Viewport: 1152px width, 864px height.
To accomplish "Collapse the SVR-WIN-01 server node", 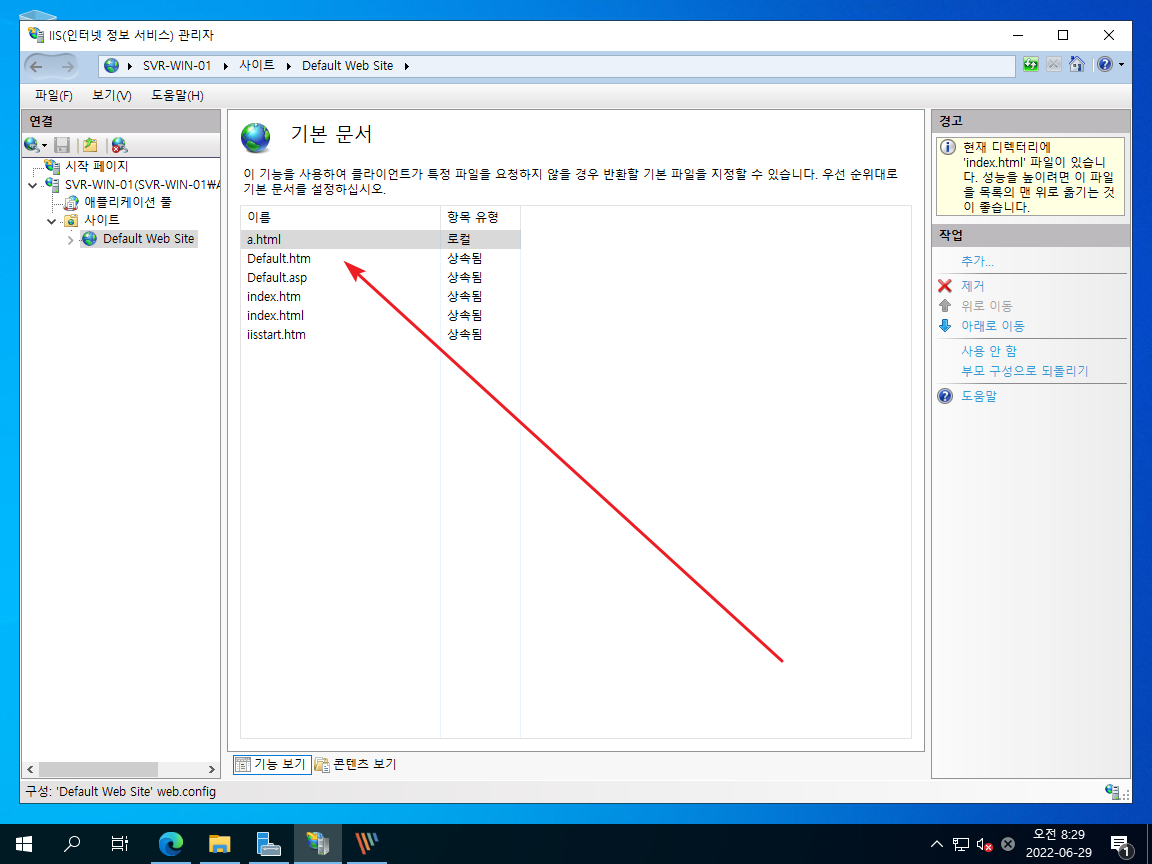I will 32,185.
